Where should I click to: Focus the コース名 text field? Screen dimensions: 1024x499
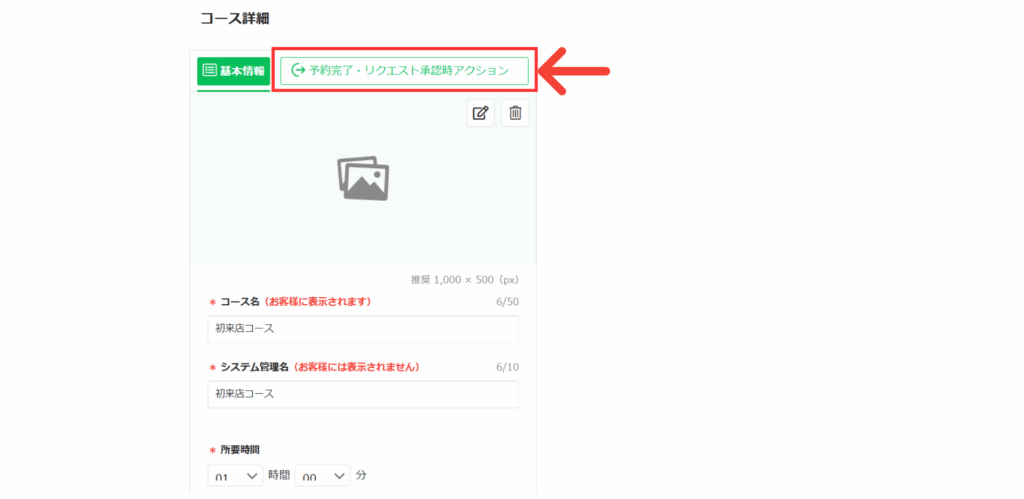point(362,329)
